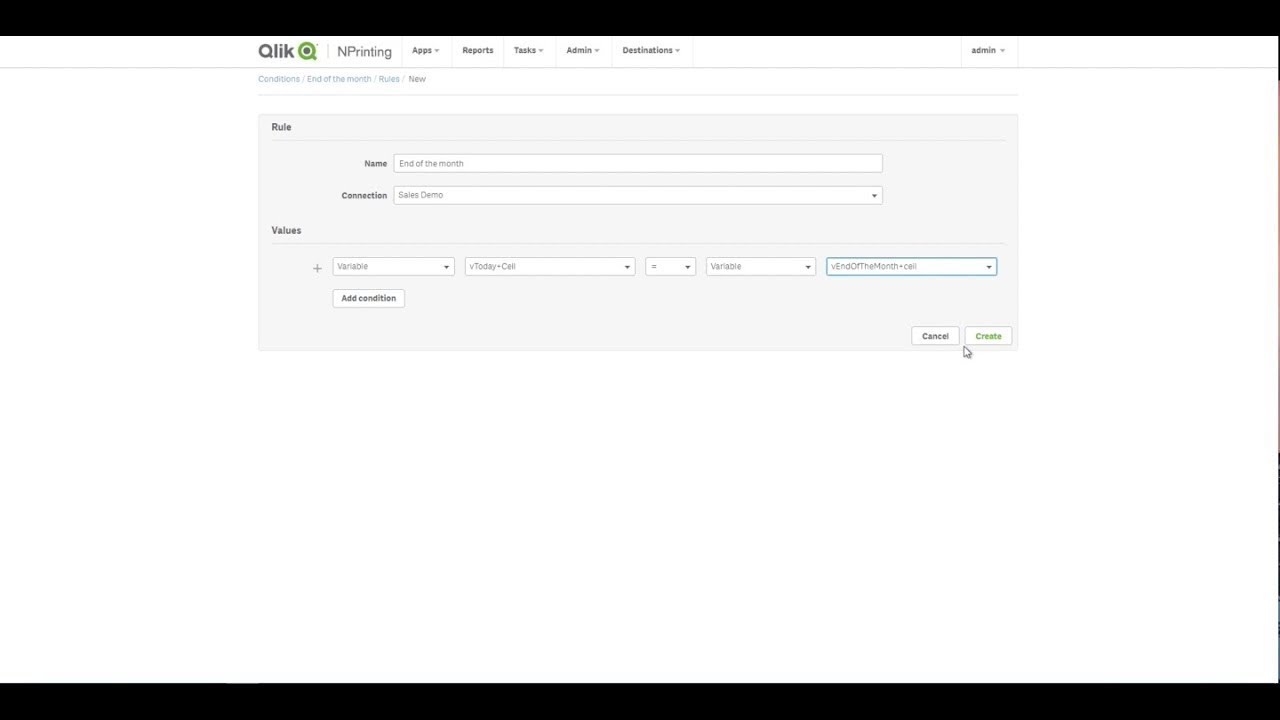
Task: Expand the vEndOfTheMonth+cell dropdown
Action: [911, 267]
